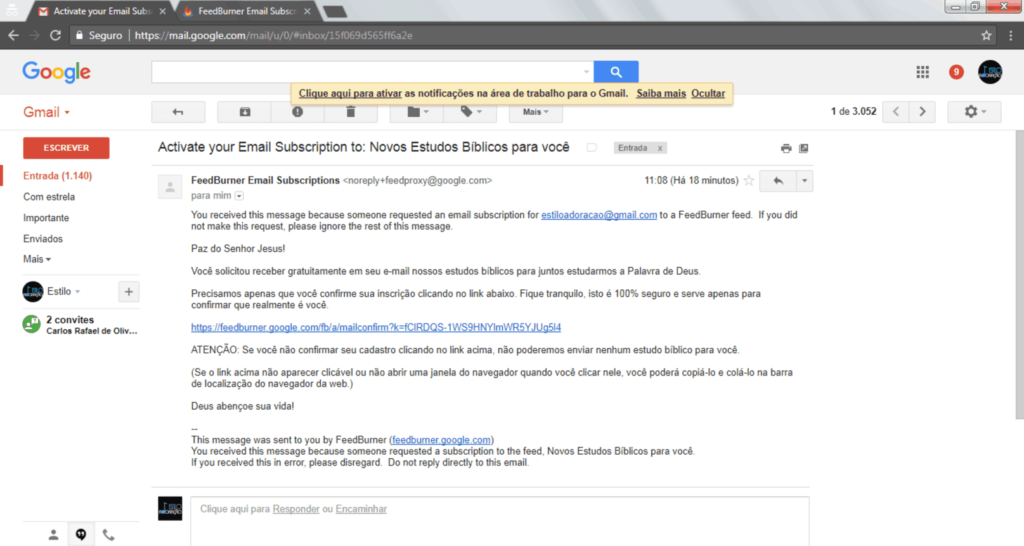
Task: Open the settings gear menu
Action: [x=974, y=112]
